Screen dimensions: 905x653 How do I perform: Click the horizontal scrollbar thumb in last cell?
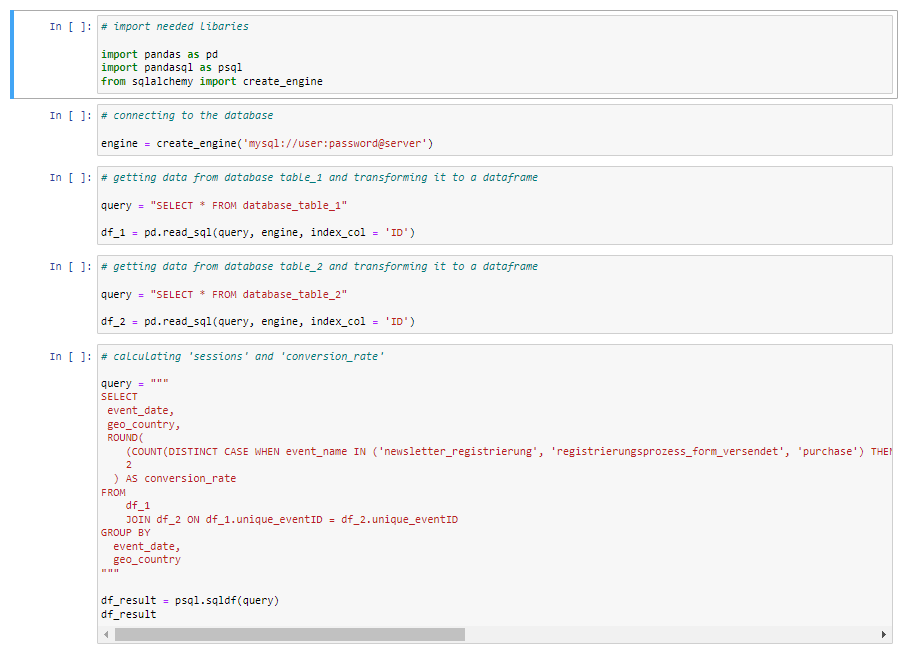point(290,635)
